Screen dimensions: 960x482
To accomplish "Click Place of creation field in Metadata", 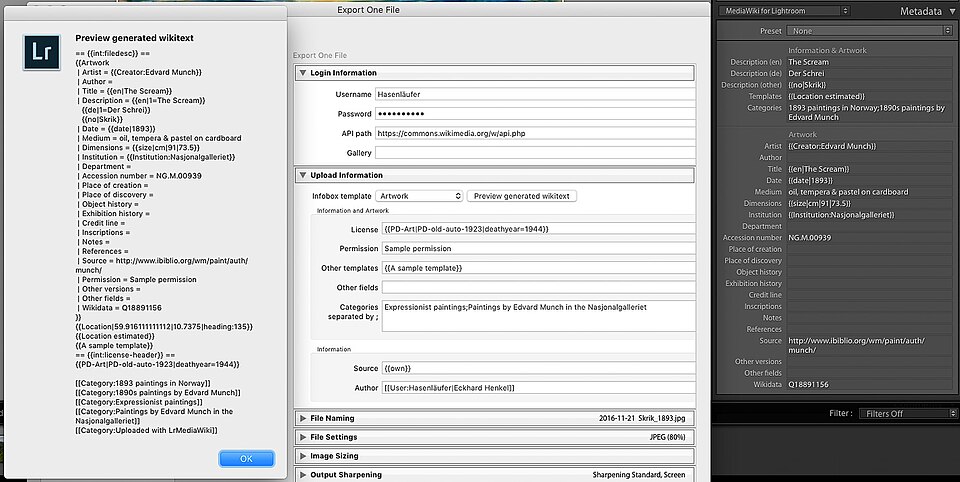I will click(x=870, y=249).
